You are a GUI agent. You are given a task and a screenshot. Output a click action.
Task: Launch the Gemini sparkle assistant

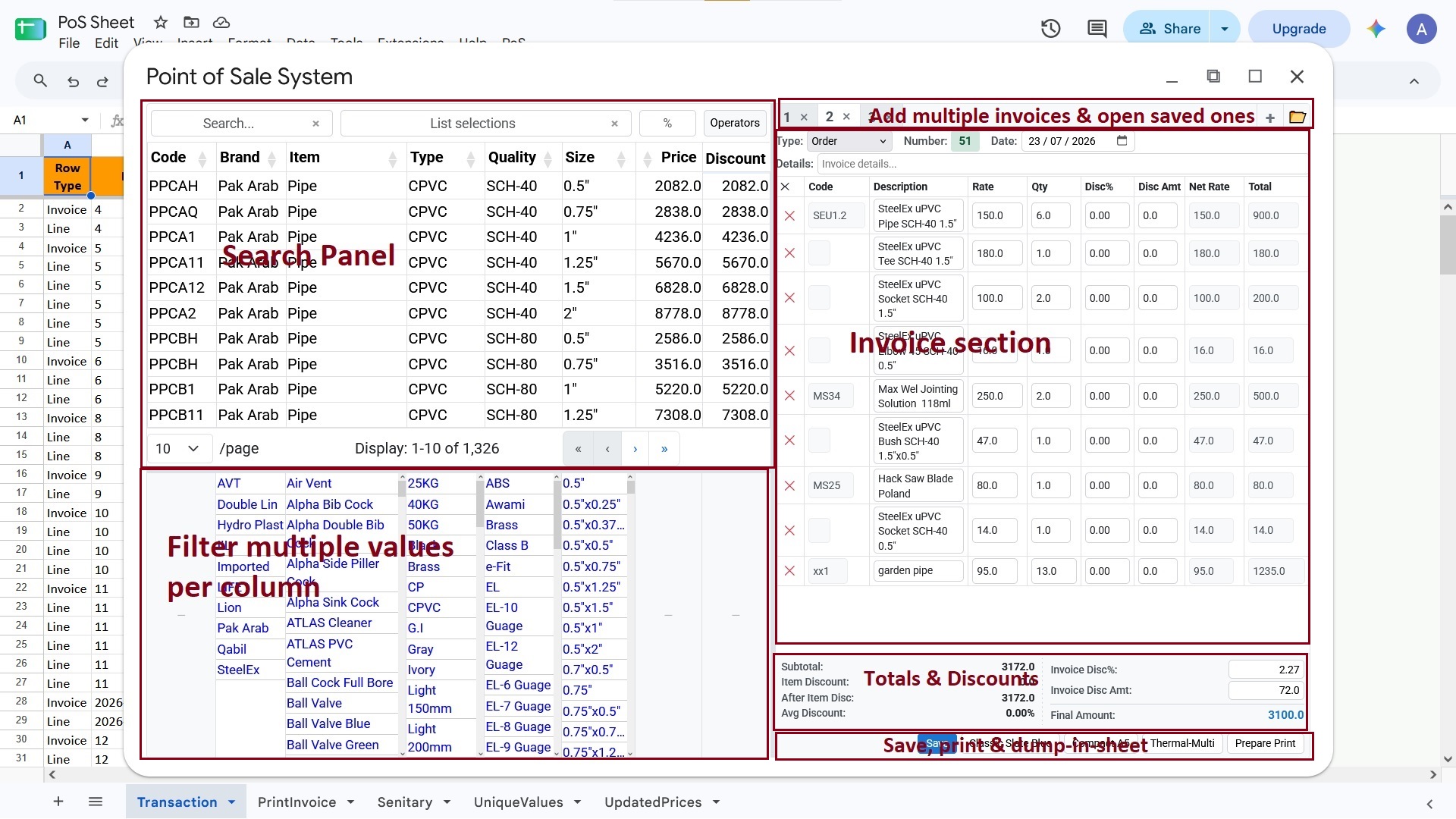[1376, 29]
